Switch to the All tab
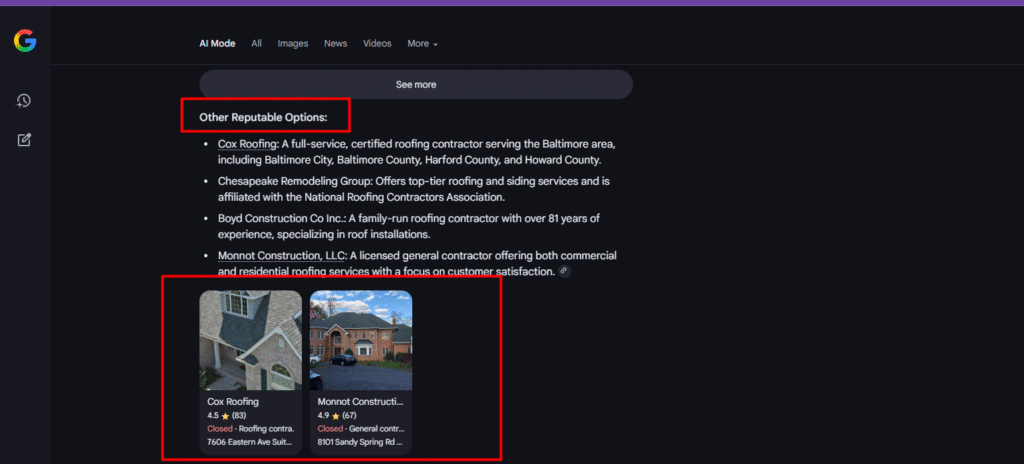This screenshot has height=464, width=1024. (257, 44)
